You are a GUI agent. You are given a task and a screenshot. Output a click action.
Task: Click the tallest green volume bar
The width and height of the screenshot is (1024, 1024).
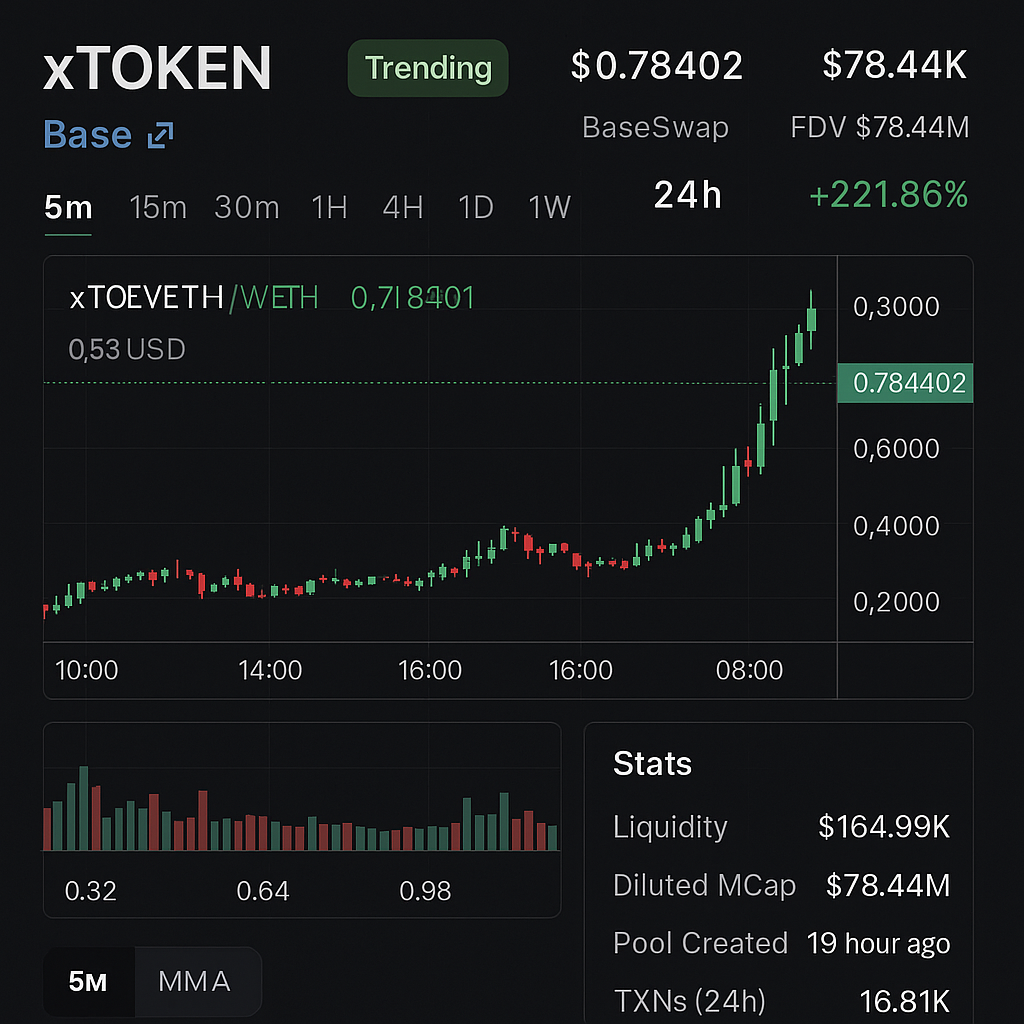point(84,808)
